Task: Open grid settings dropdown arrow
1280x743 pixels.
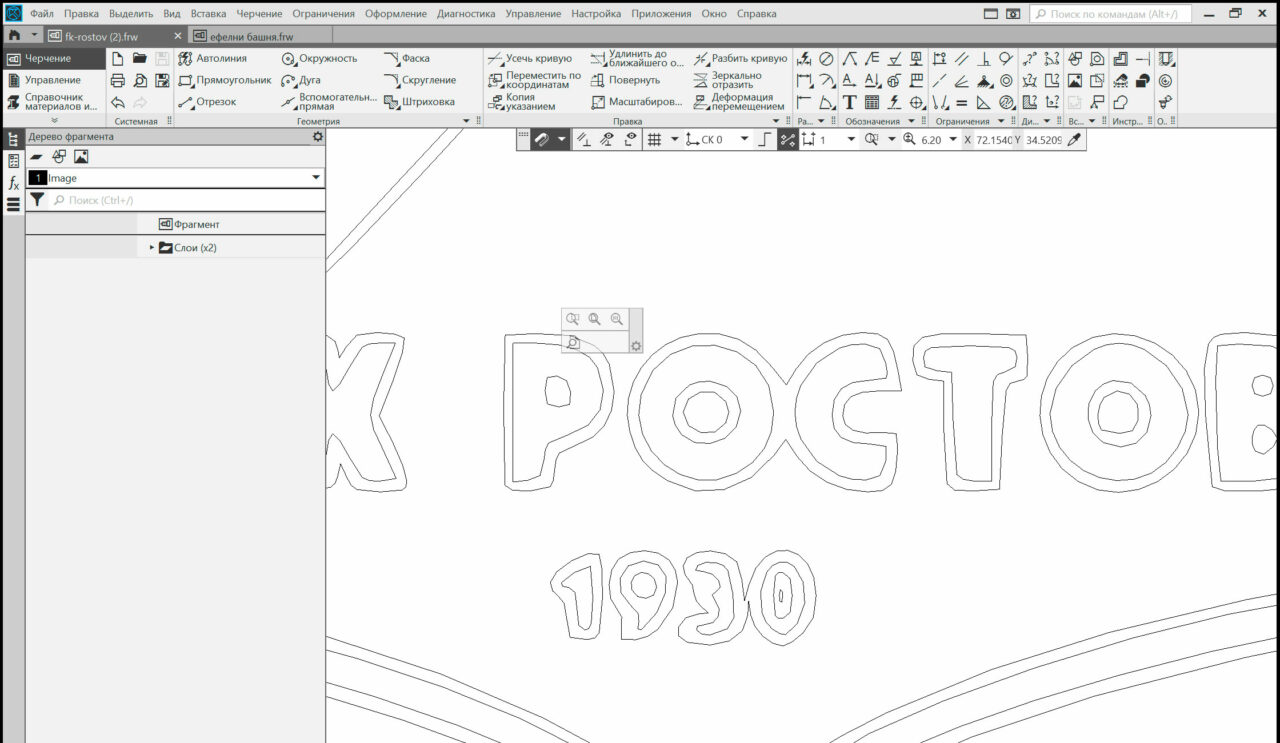Action: coord(675,140)
